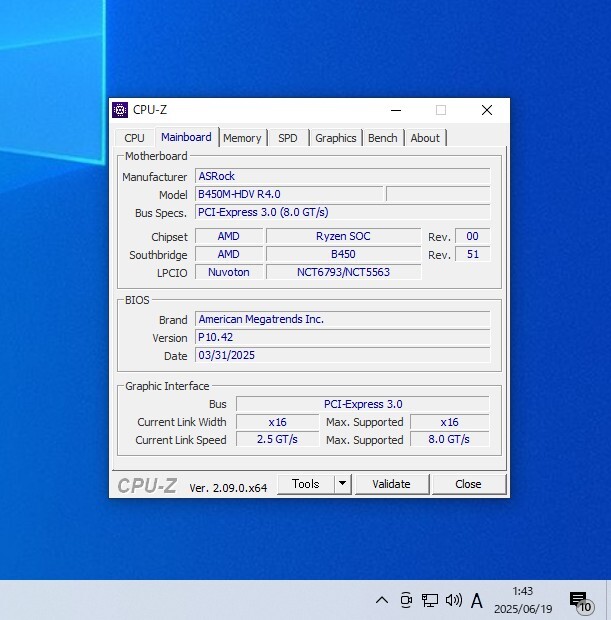Switch to the SPD tab

[288, 138]
